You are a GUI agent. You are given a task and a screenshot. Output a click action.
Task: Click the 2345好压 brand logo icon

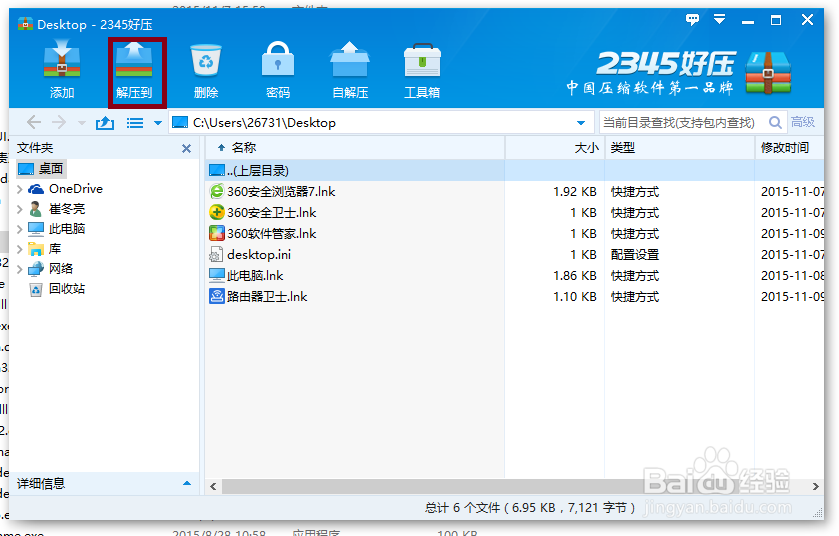(x=768, y=72)
